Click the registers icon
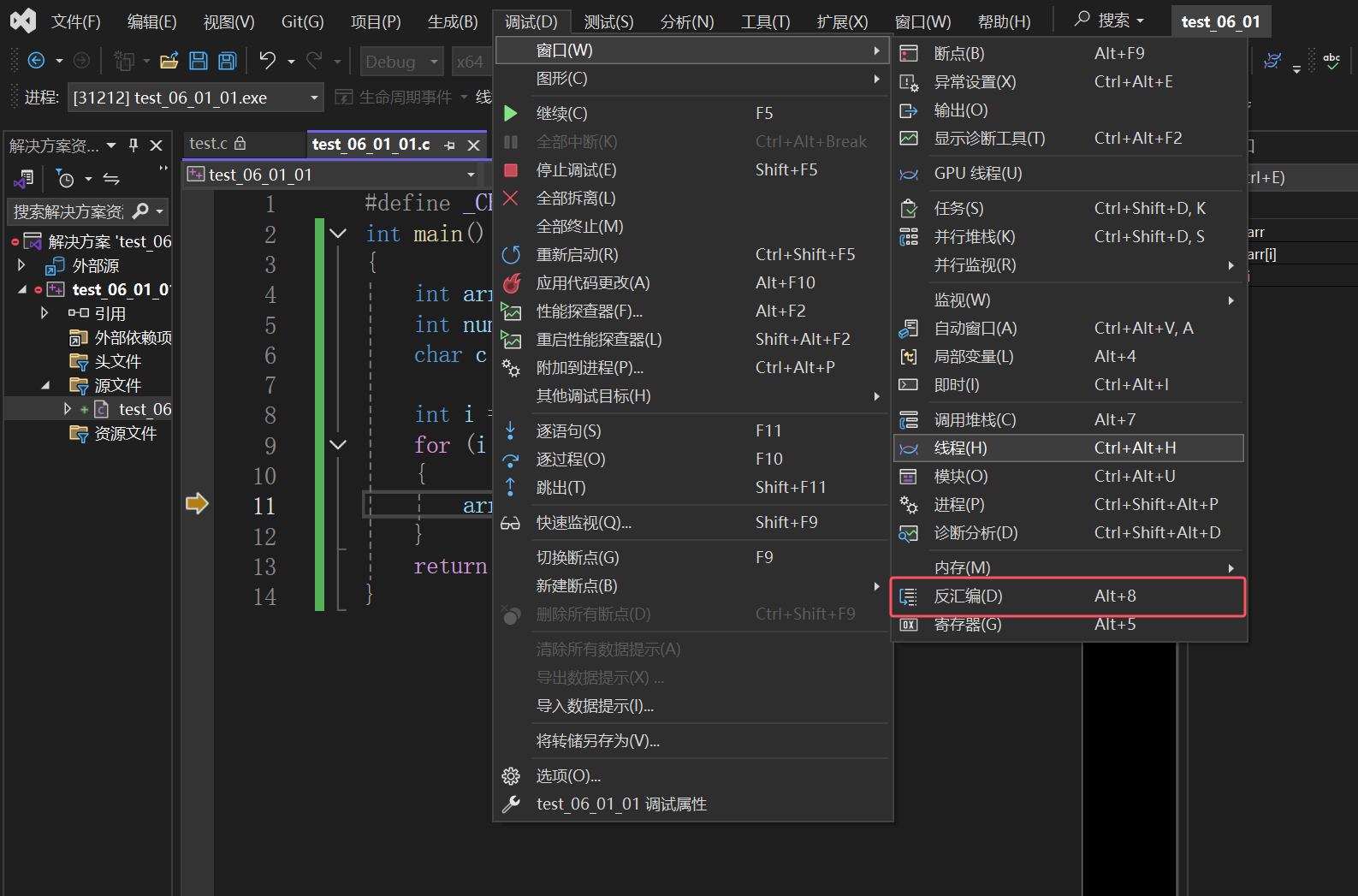Viewport: 1358px width, 896px height. [x=909, y=625]
